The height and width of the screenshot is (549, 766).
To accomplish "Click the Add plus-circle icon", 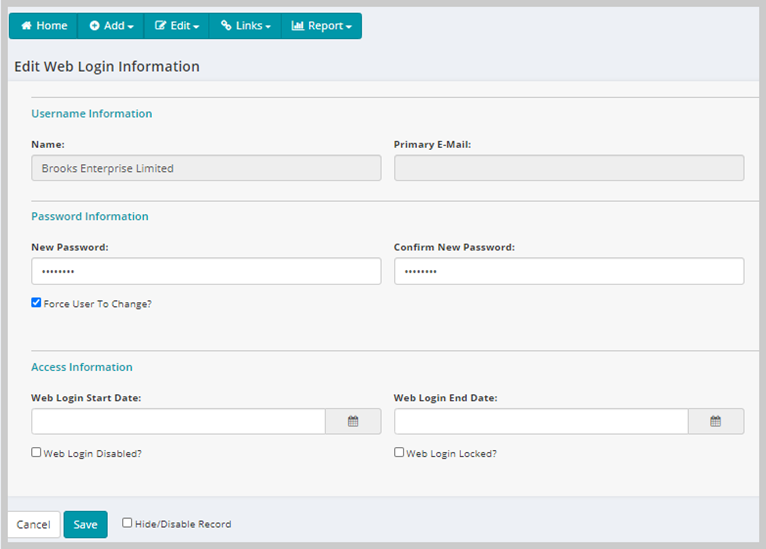I will 94,26.
